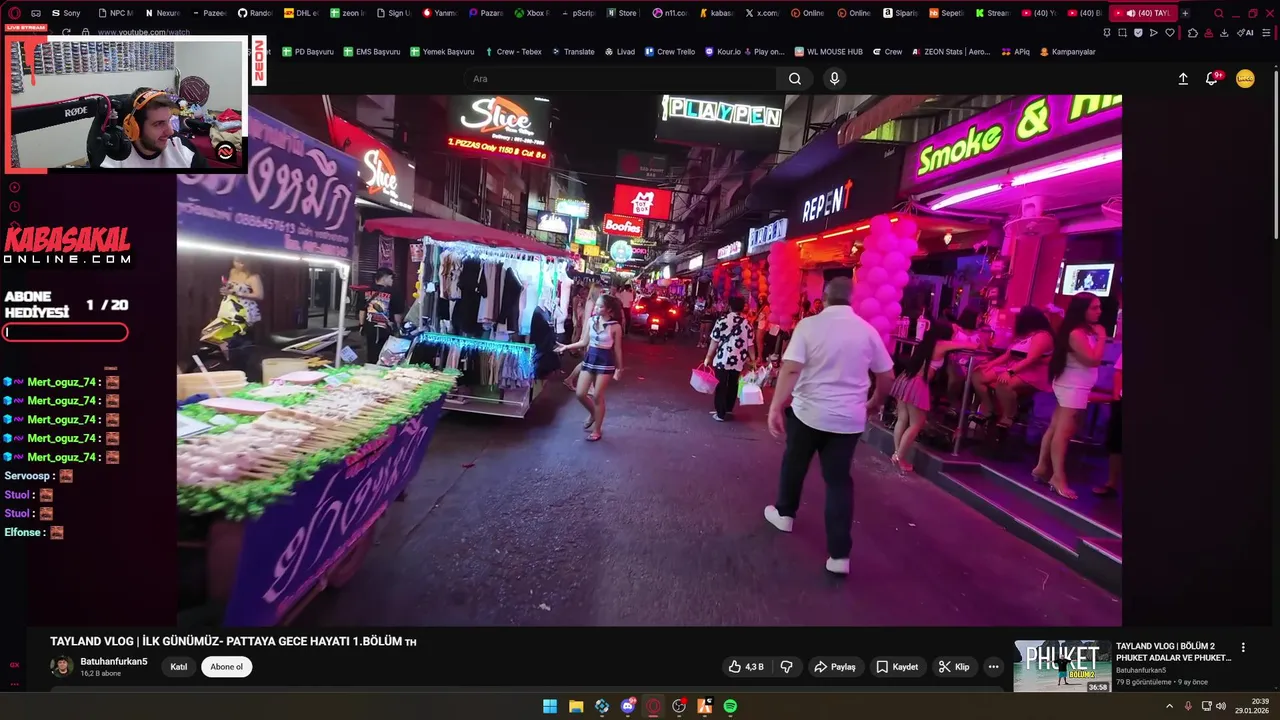Open File Explorer from taskbar
Viewport: 1280px width, 720px height.
point(576,706)
